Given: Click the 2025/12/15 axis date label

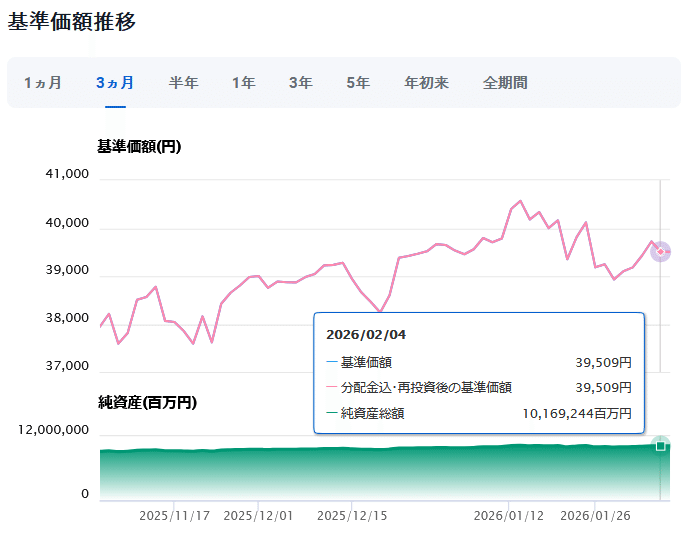Looking at the screenshot, I should (352, 516).
